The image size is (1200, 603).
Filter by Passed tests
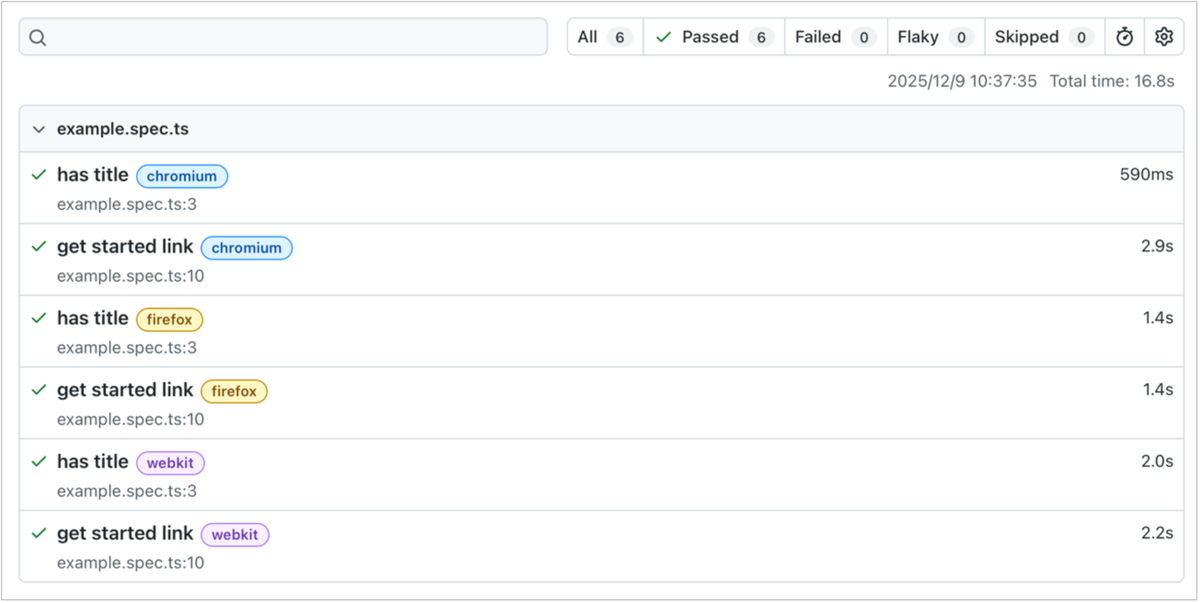point(714,37)
